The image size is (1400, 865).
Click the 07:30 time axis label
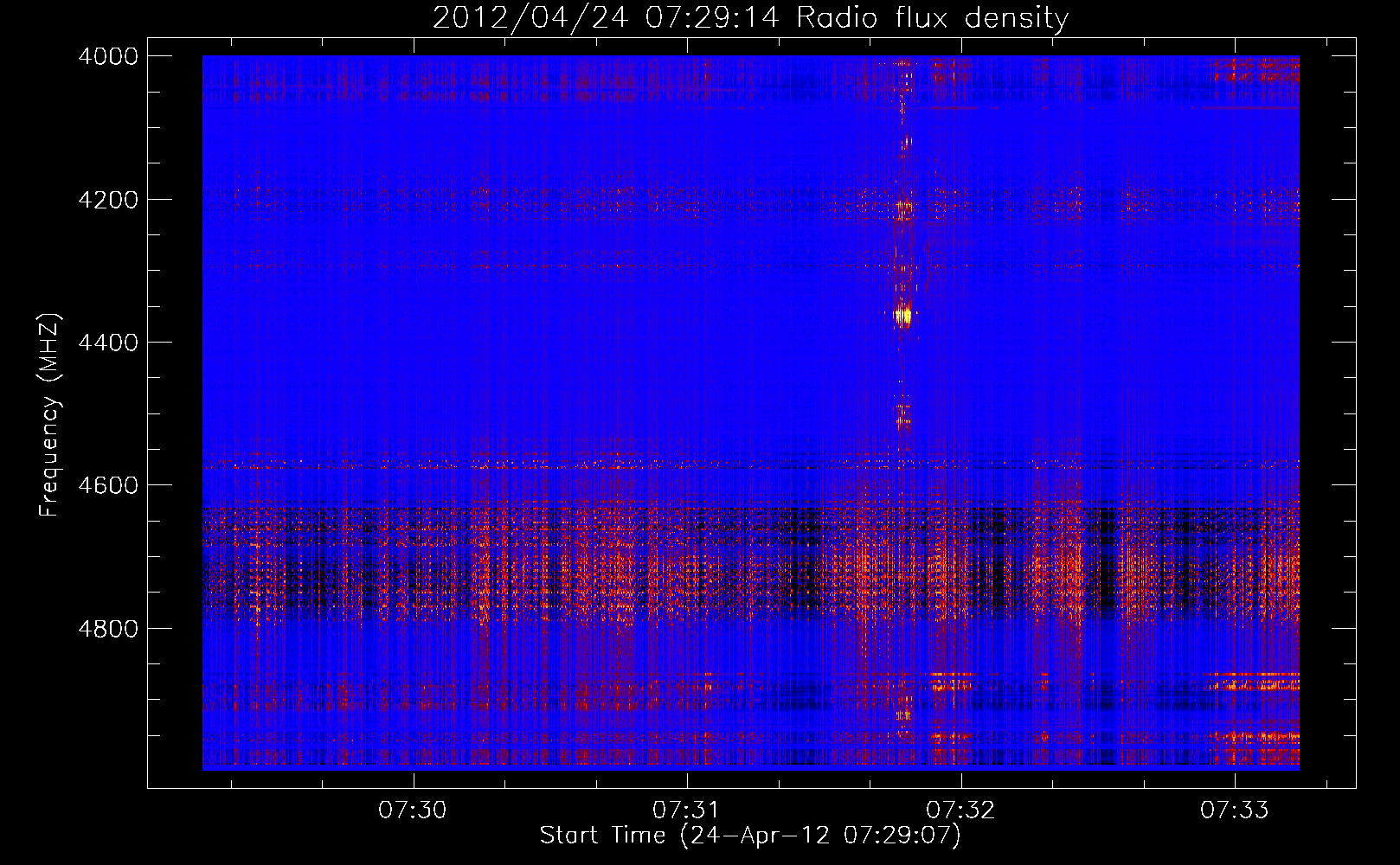point(413,810)
